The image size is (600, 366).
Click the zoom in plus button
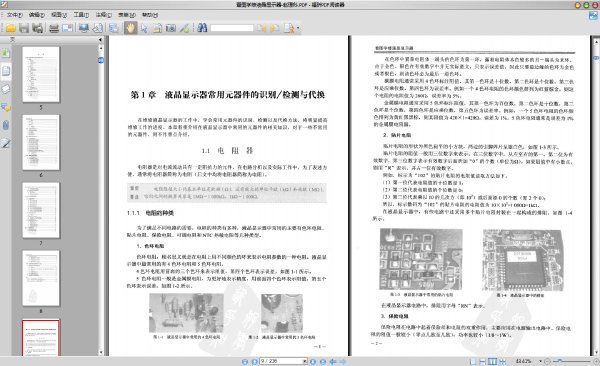(596, 361)
